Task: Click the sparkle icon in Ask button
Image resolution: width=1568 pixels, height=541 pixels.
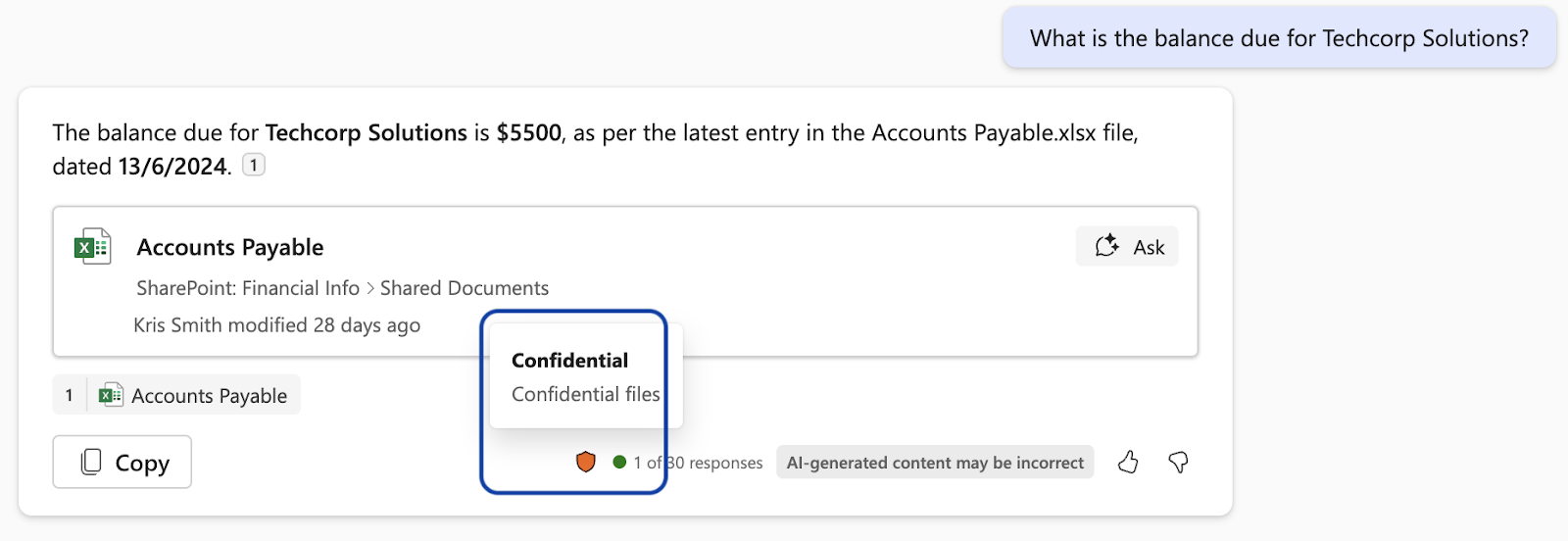Action: click(x=1106, y=246)
